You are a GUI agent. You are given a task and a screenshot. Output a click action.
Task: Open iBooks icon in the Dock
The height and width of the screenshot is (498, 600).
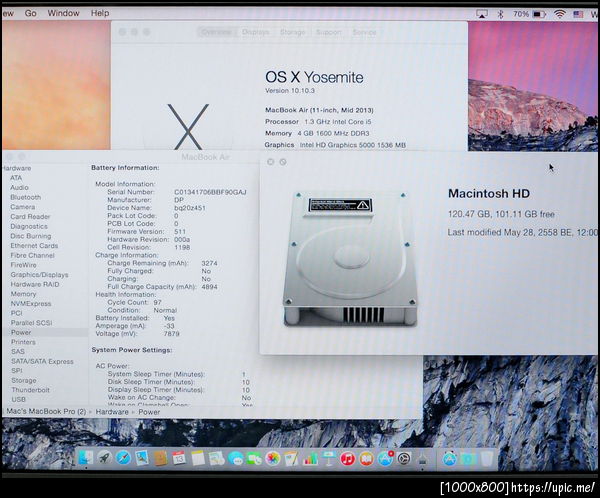click(x=366, y=459)
